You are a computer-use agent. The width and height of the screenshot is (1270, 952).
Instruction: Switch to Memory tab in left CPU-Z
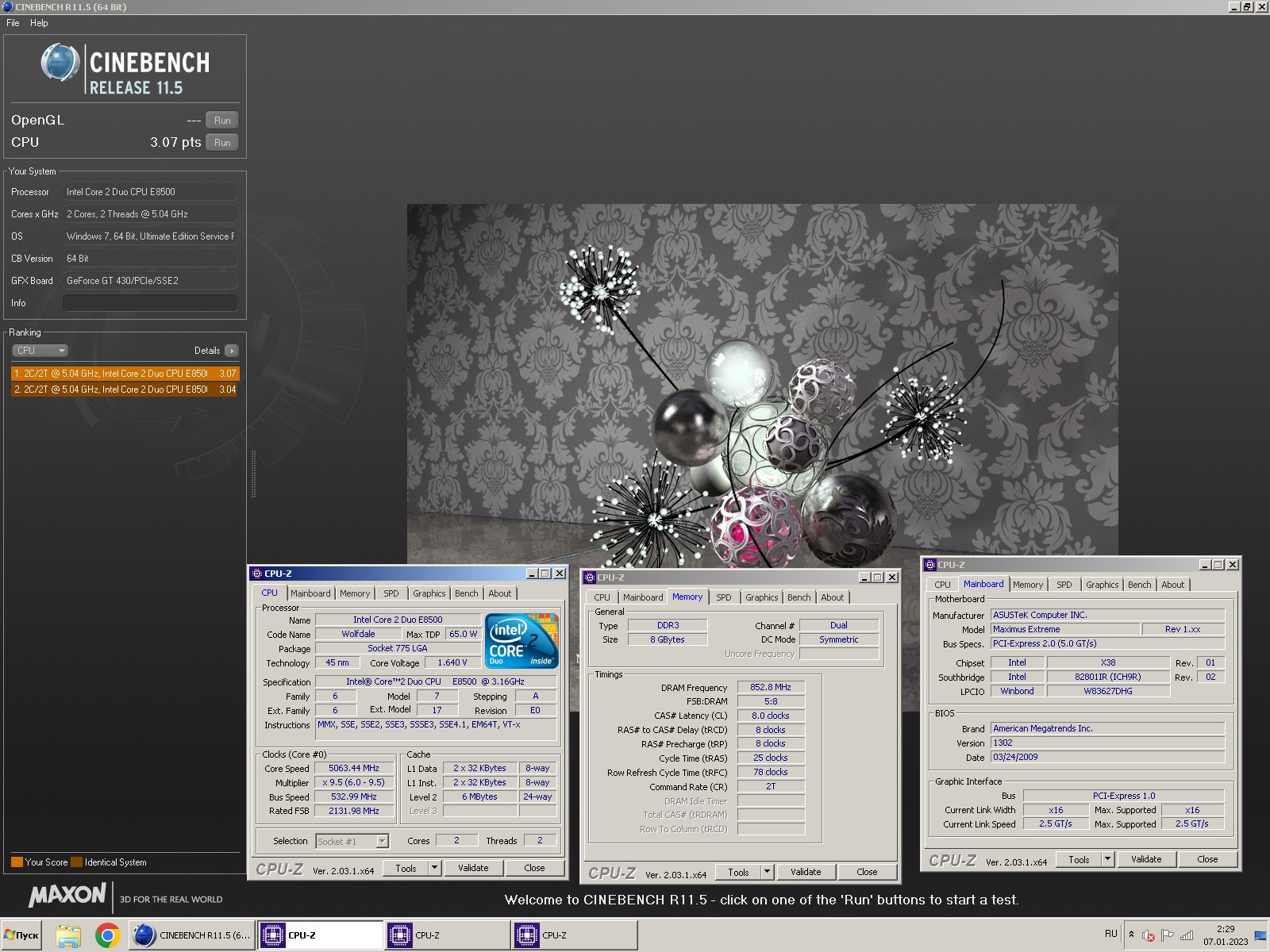click(355, 593)
